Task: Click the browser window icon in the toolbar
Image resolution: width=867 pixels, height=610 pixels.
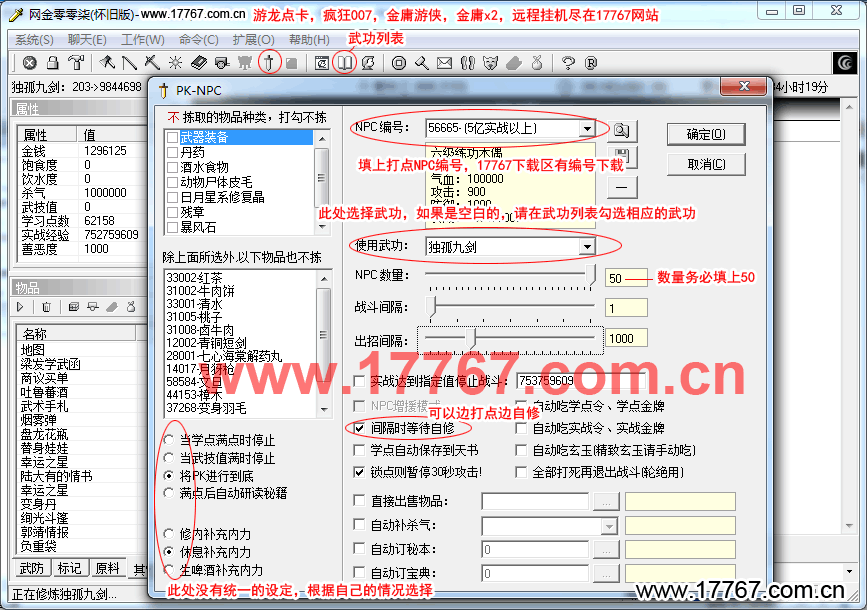Action: click(x=322, y=63)
